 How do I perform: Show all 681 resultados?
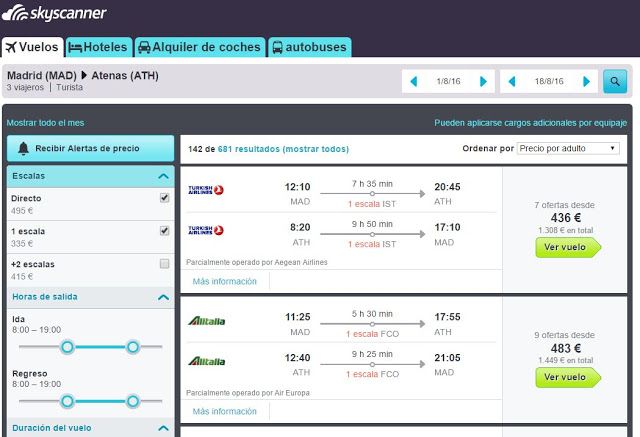(283, 149)
